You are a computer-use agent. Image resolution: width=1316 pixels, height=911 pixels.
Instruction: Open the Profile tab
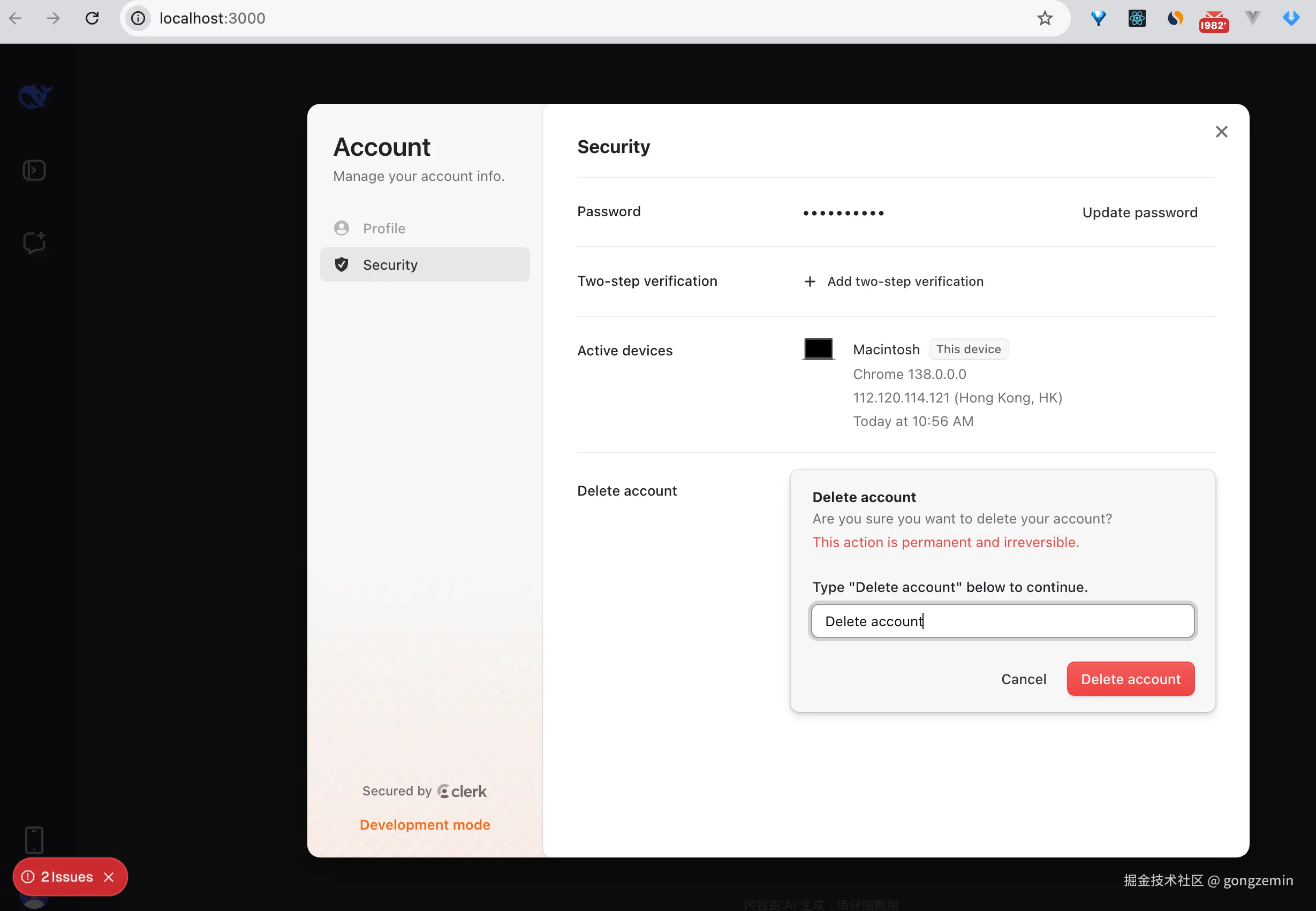384,229
